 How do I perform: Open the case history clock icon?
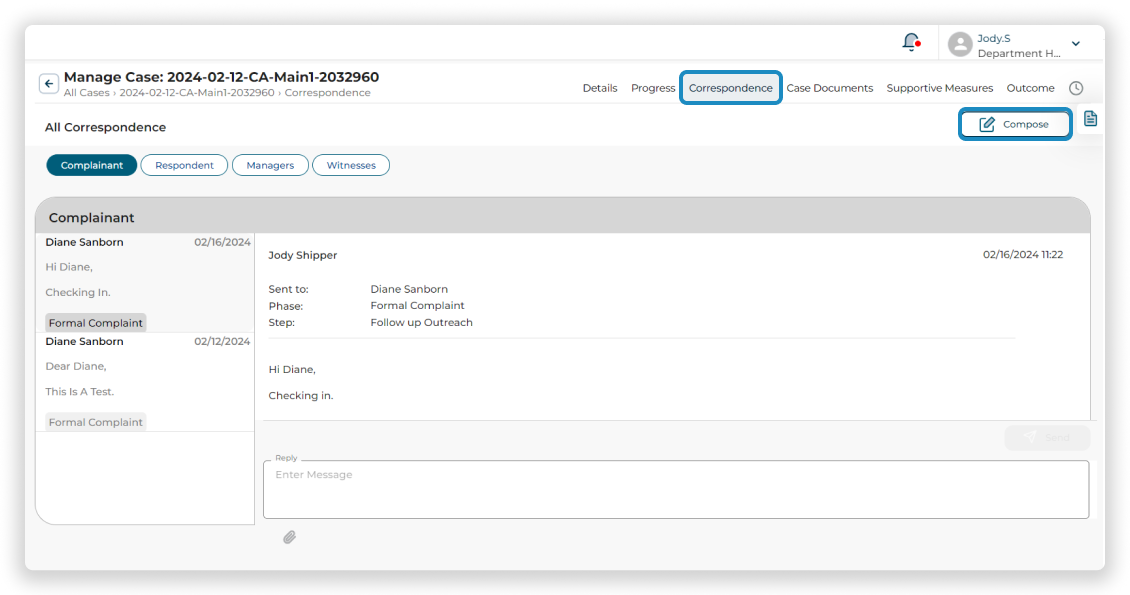pyautogui.click(x=1076, y=88)
